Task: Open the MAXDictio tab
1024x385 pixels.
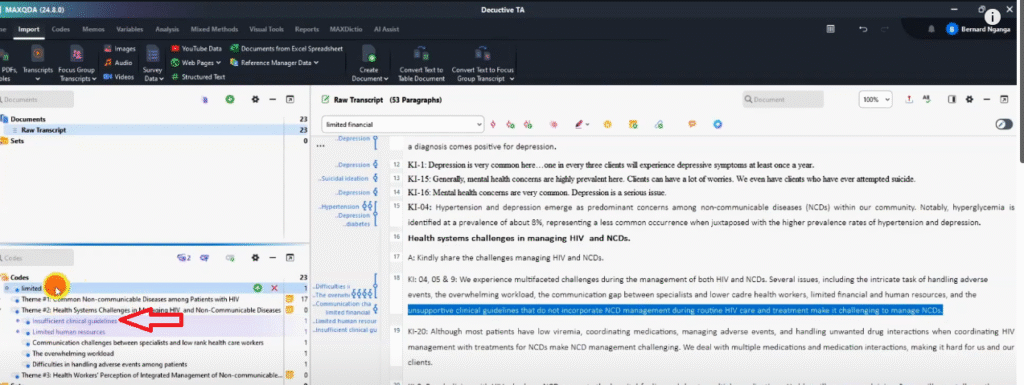Action: 345,29
